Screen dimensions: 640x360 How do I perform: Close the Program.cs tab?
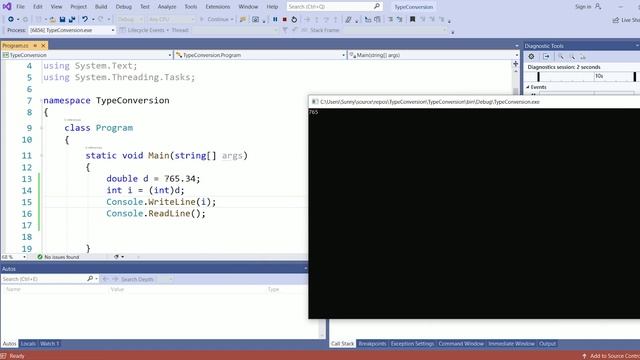coord(43,45)
